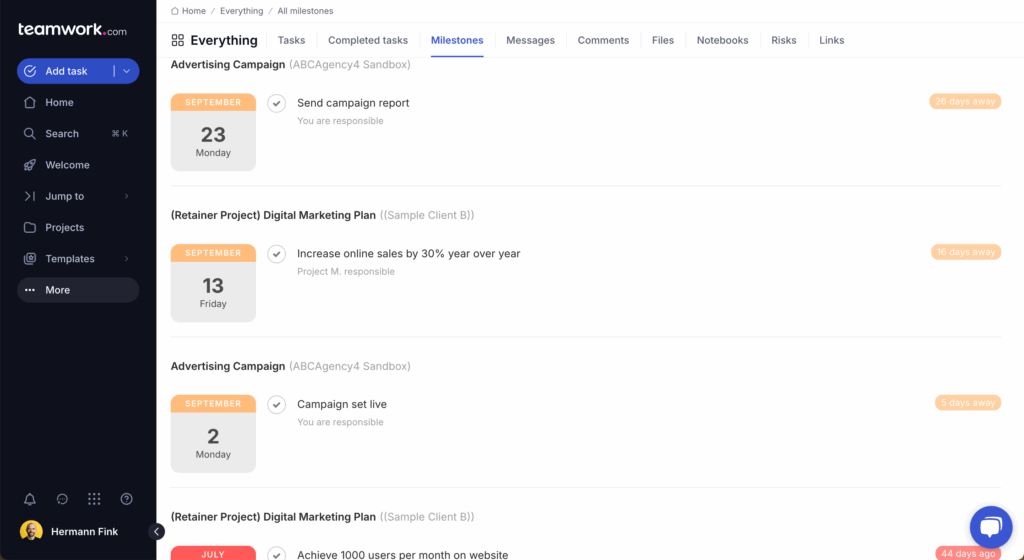Open the help question mark icon
The width and height of the screenshot is (1024, 560).
coord(127,499)
